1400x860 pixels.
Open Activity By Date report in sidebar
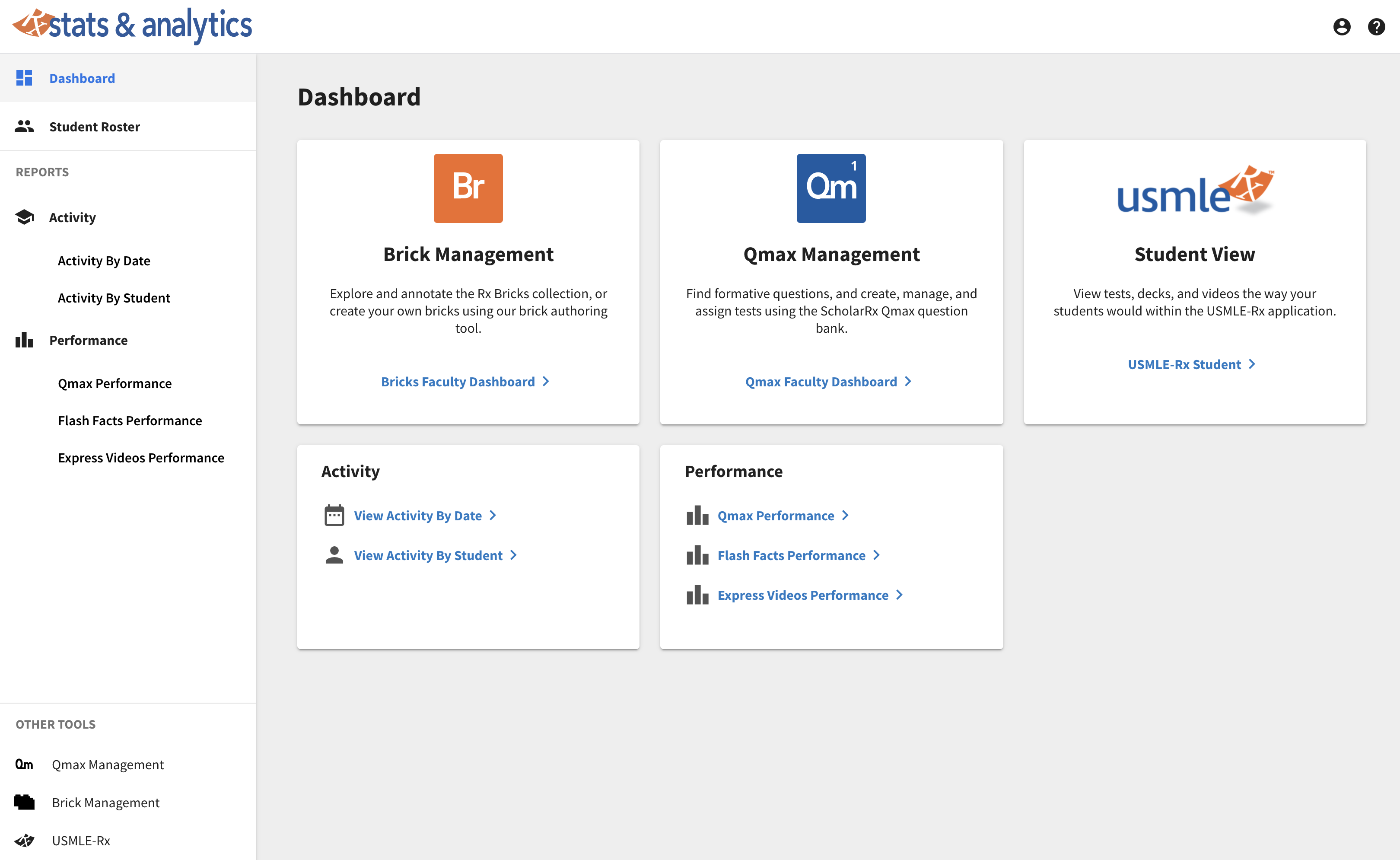(104, 261)
